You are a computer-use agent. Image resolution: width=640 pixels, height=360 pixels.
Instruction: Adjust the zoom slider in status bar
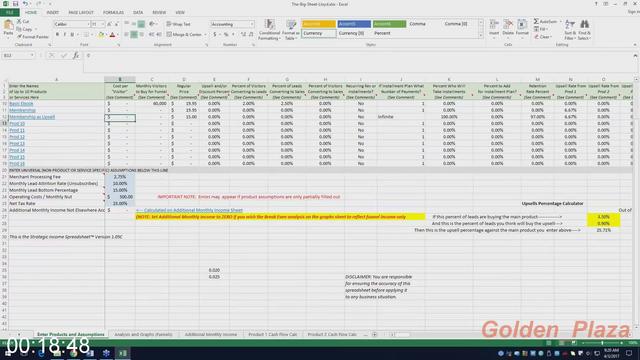[x=602, y=343]
